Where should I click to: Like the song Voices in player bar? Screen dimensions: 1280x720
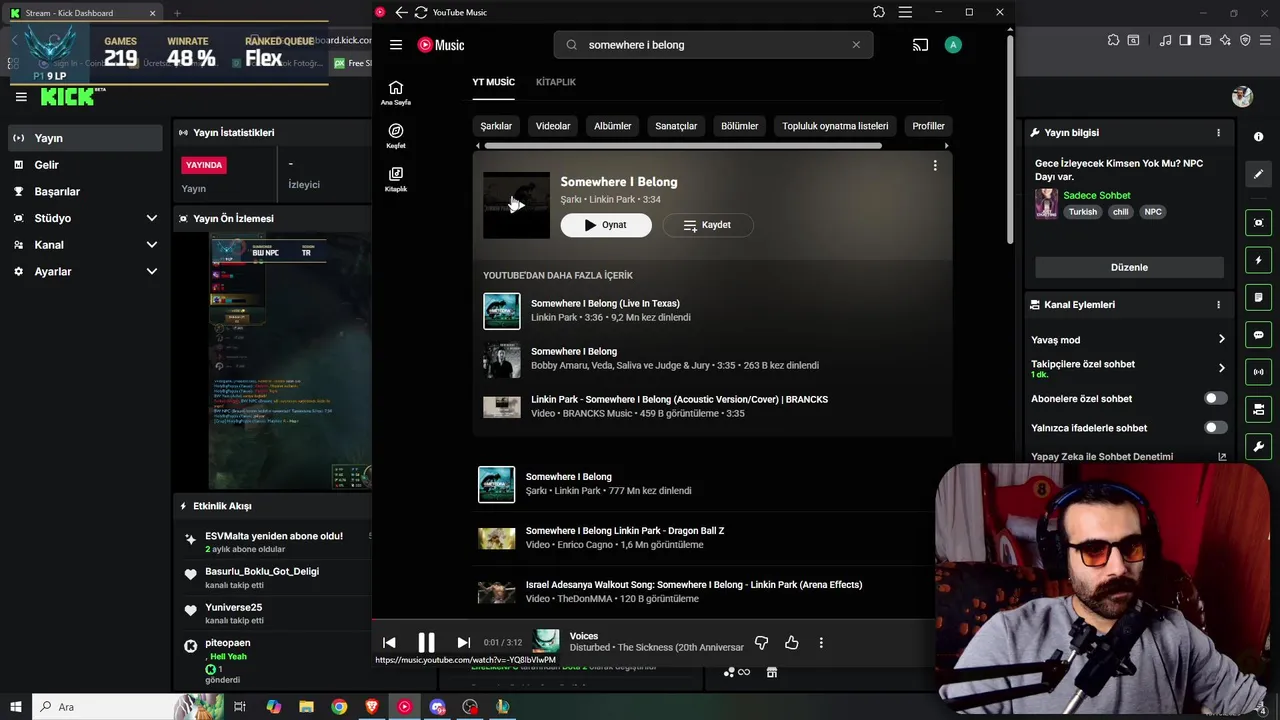(792, 643)
